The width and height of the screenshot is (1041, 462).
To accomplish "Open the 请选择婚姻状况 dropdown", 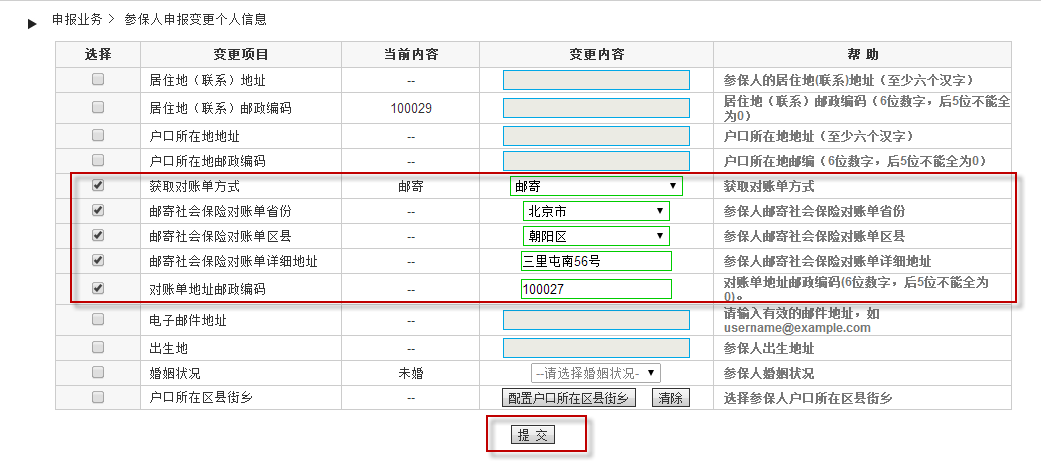I will coord(596,373).
